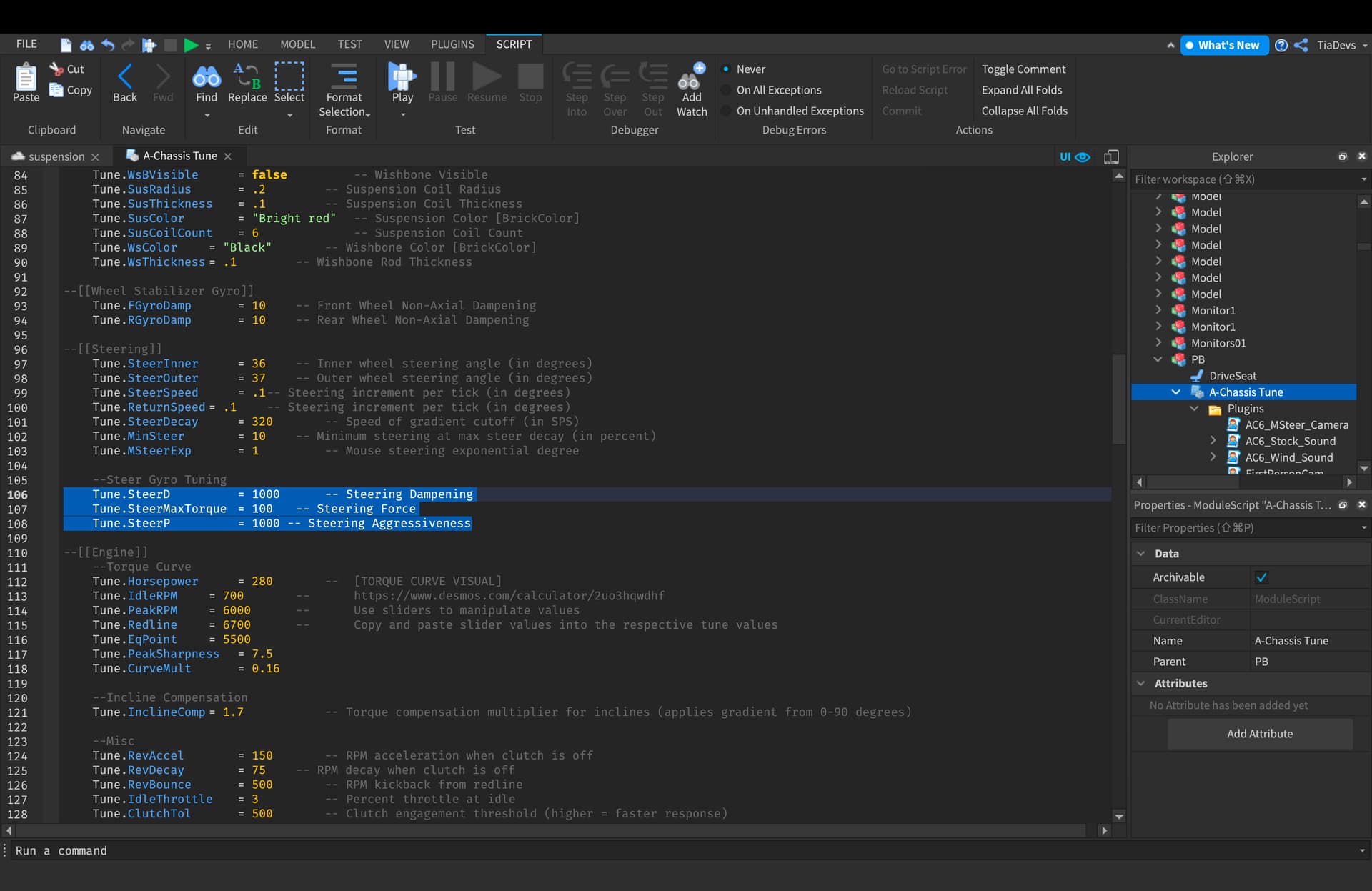The width and height of the screenshot is (1372, 891).
Task: Expand the AC6_Stock_Sound item
Action: (x=1213, y=441)
